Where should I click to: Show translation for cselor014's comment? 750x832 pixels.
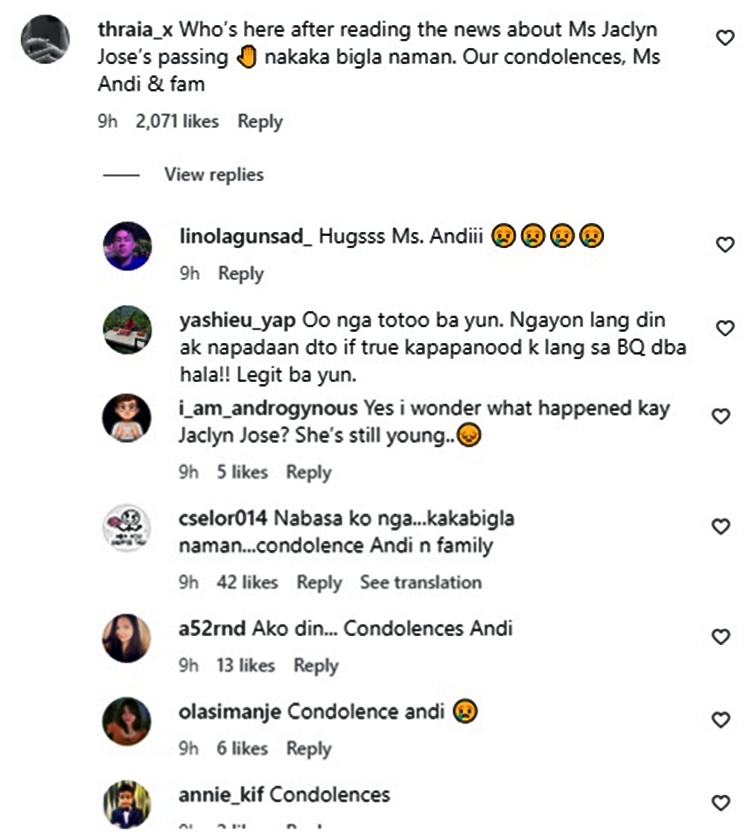[x=420, y=582]
